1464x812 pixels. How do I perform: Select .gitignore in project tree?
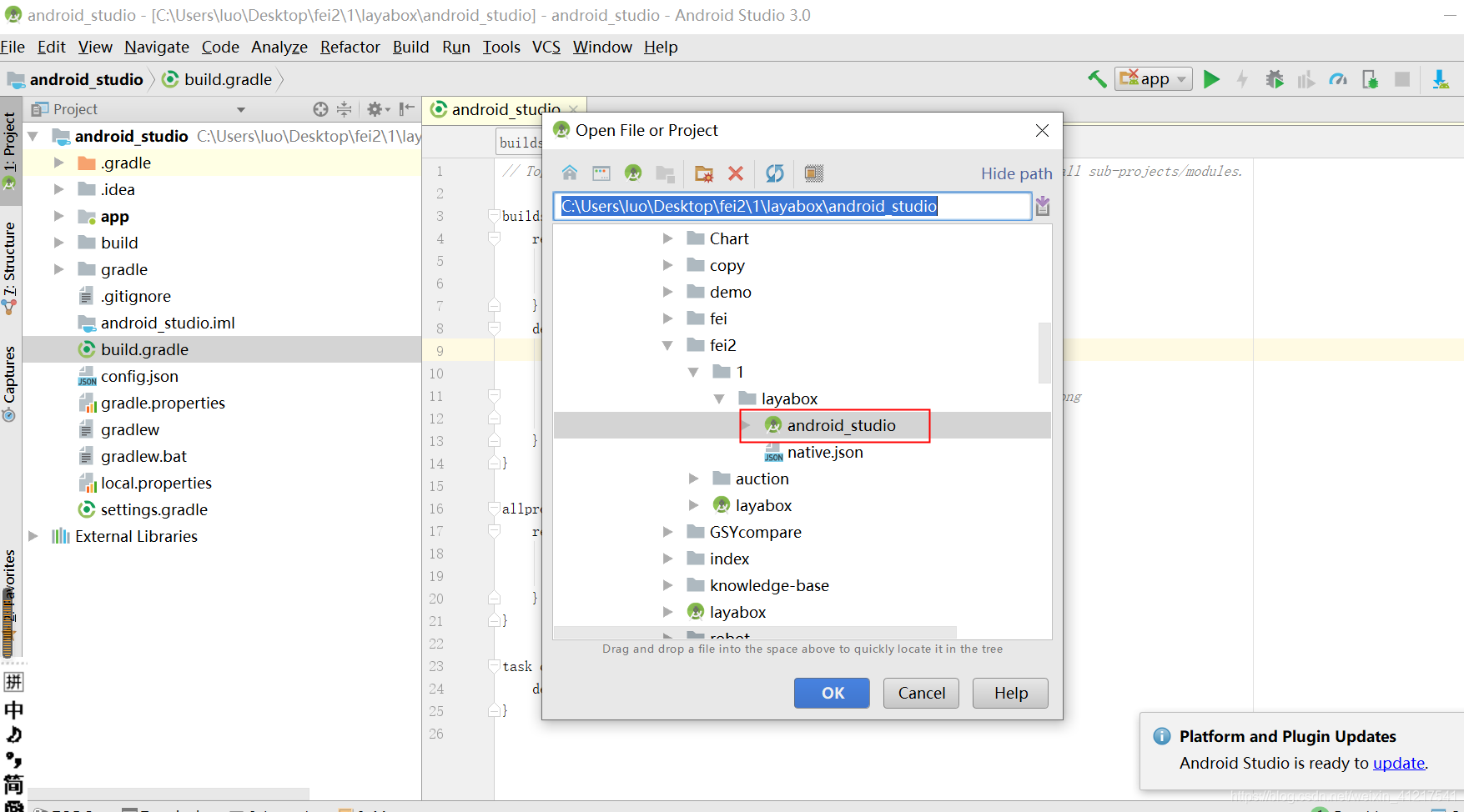coord(124,296)
